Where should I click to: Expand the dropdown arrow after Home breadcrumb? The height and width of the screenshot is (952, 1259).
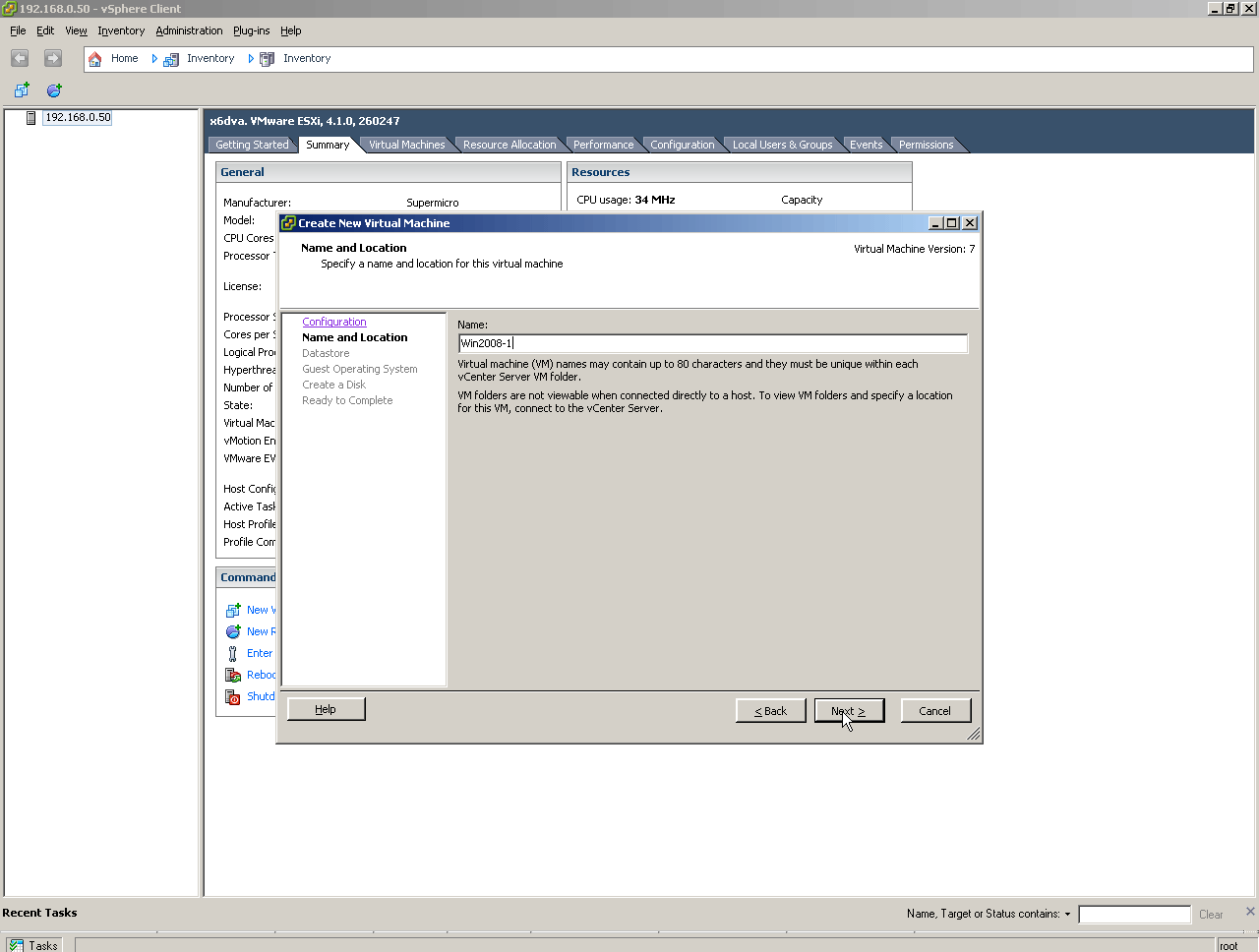point(154,59)
